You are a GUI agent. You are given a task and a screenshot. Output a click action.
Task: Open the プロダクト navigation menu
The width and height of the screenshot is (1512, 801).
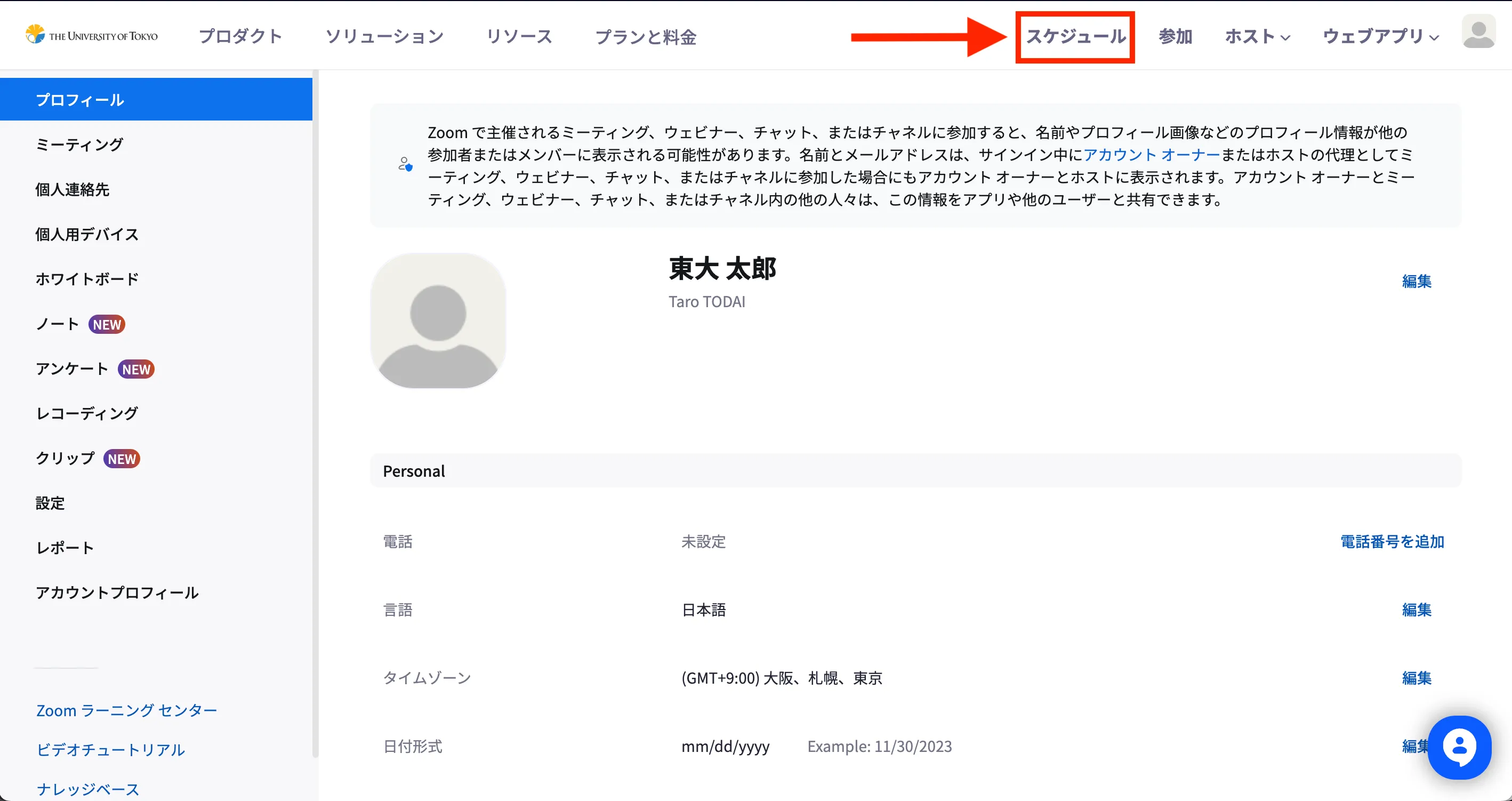click(x=240, y=36)
